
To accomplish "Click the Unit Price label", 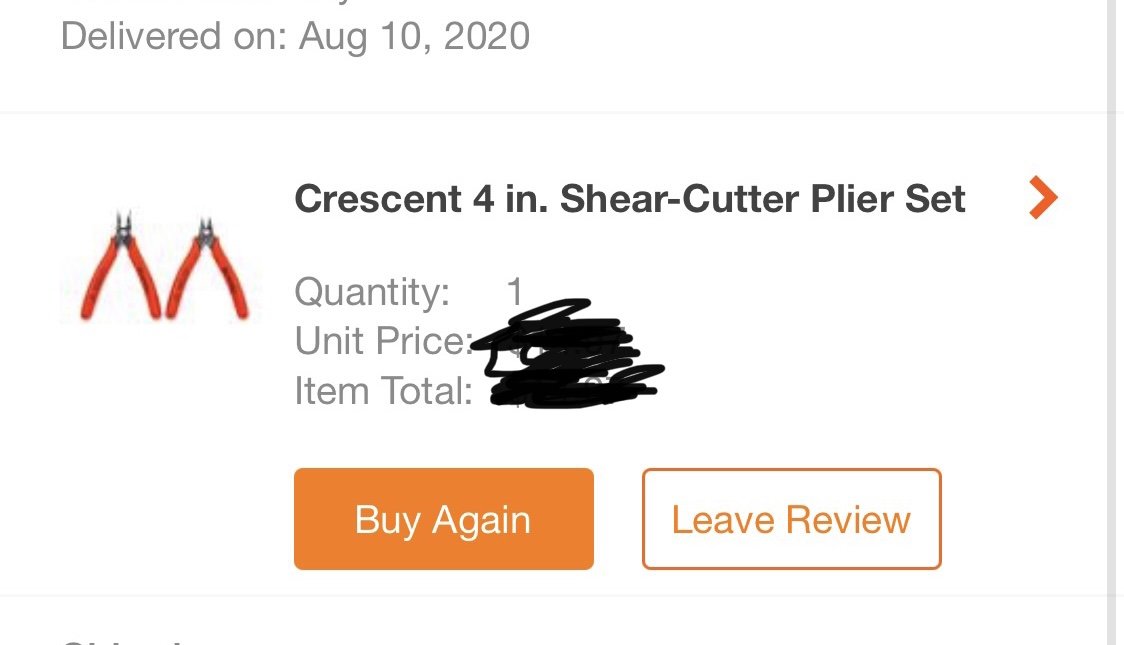I will point(384,340).
